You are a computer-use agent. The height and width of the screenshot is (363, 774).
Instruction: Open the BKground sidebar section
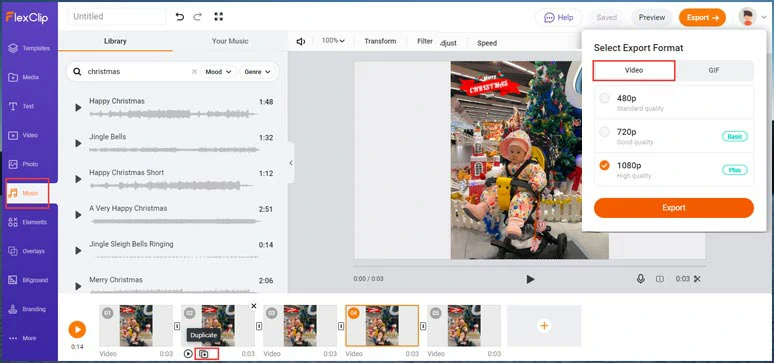29,280
